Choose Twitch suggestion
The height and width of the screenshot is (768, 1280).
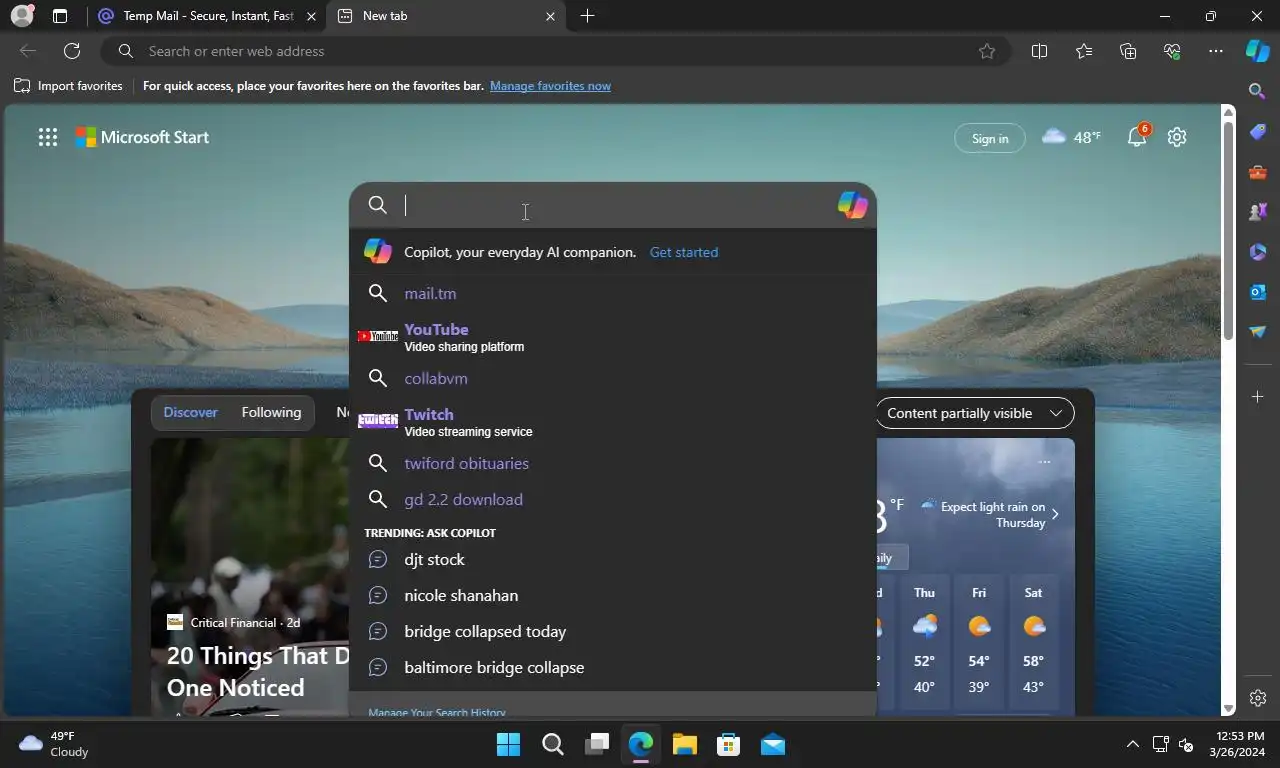[612, 422]
